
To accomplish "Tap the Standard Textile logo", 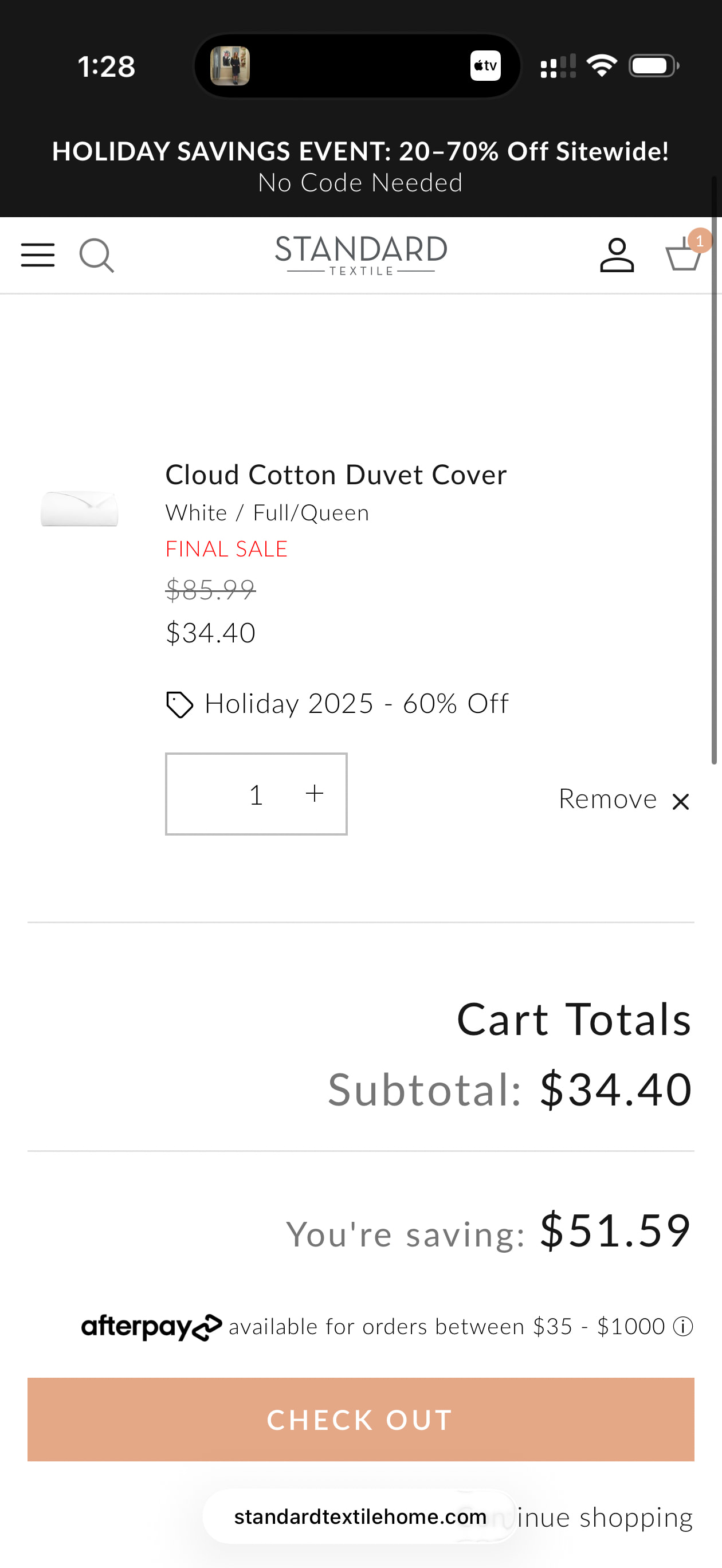I will (x=360, y=255).
